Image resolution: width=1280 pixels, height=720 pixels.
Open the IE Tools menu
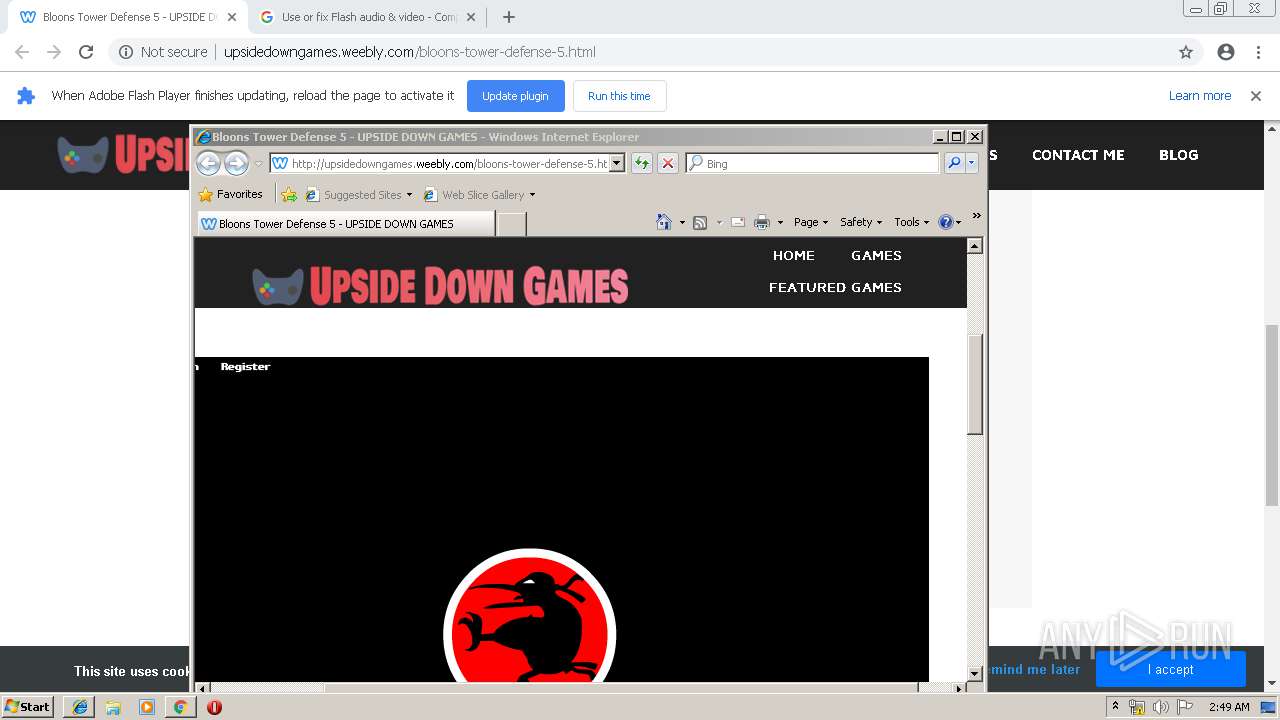pos(911,222)
